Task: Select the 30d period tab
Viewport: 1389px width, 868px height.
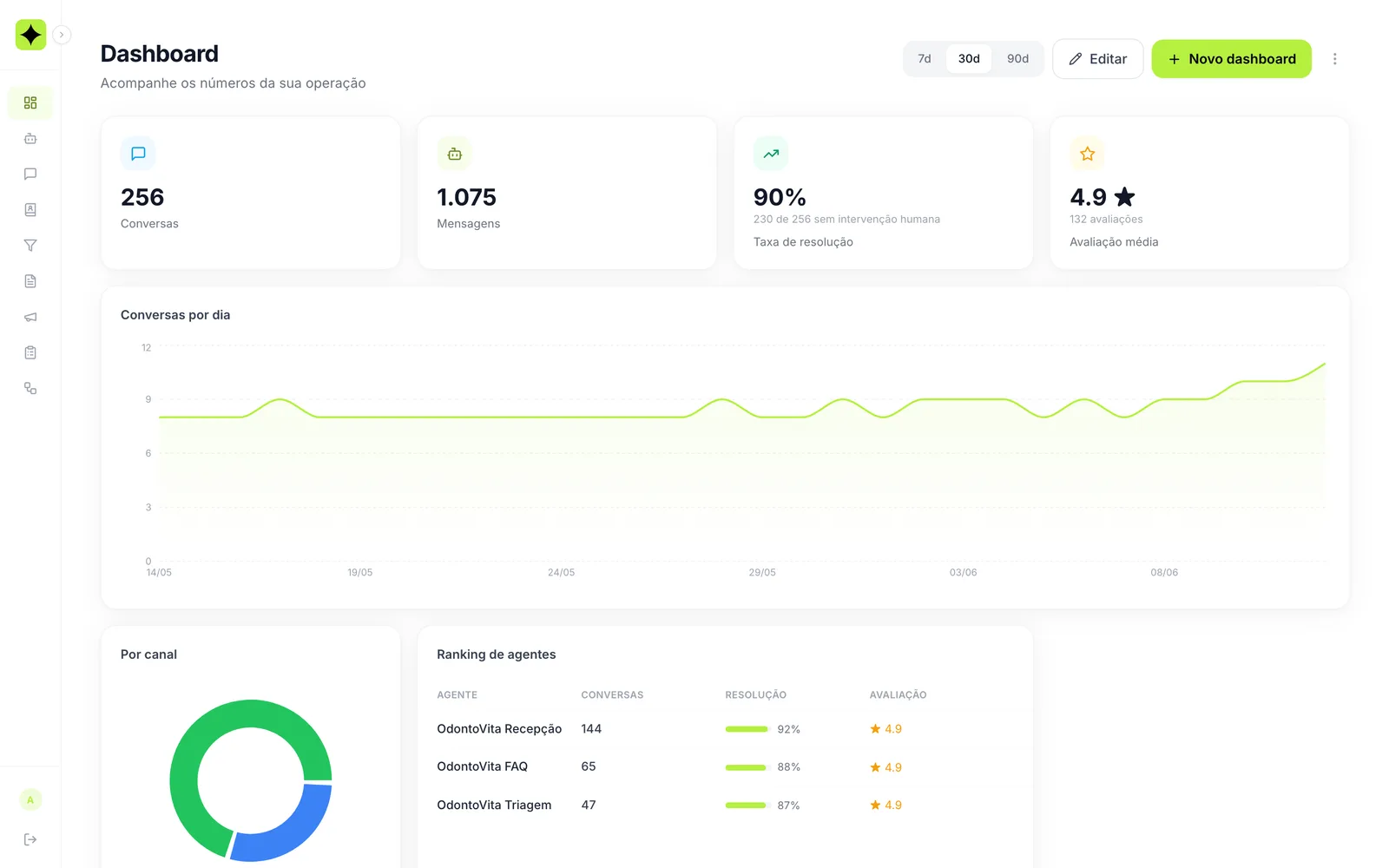Action: pyautogui.click(x=969, y=59)
